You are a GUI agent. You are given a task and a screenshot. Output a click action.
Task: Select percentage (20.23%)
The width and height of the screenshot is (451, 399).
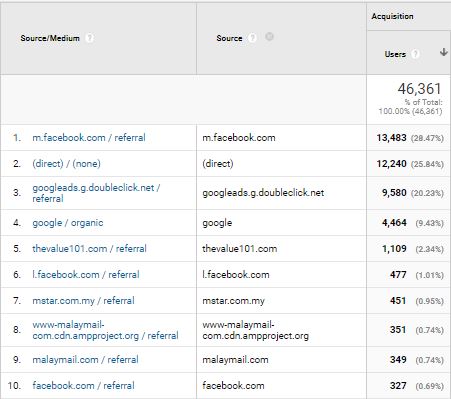tap(427, 193)
